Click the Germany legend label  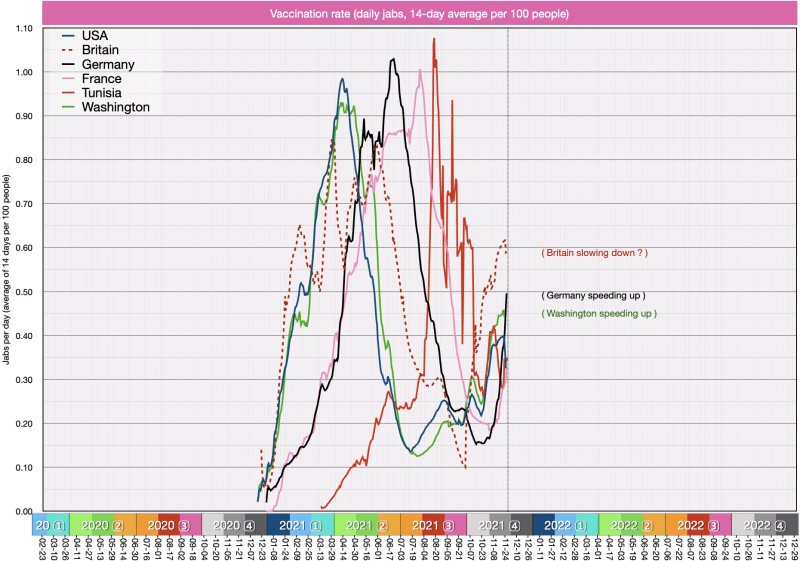pos(108,64)
